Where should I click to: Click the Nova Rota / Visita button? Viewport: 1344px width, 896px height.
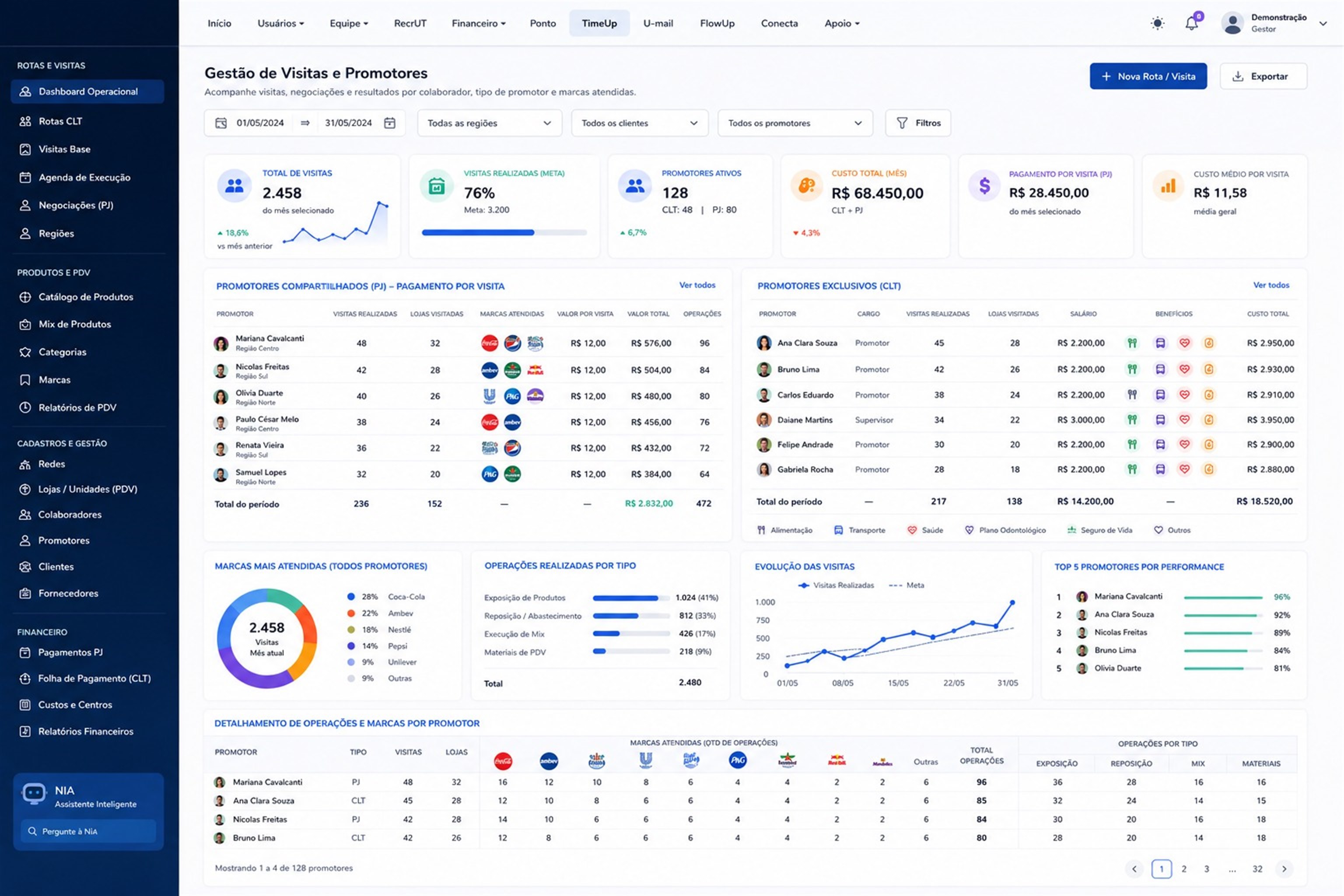[1148, 76]
